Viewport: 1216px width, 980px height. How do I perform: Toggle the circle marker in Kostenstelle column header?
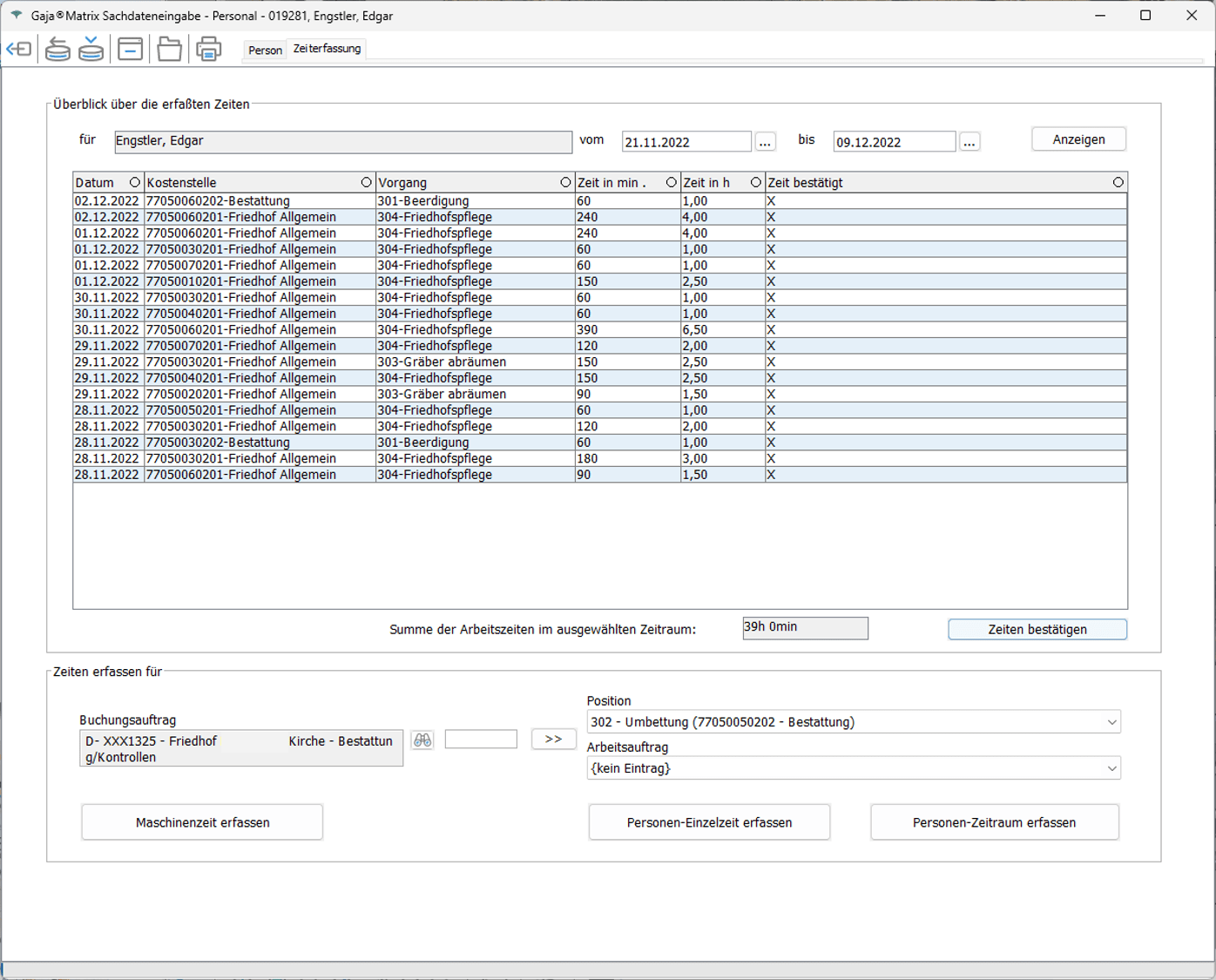[366, 182]
